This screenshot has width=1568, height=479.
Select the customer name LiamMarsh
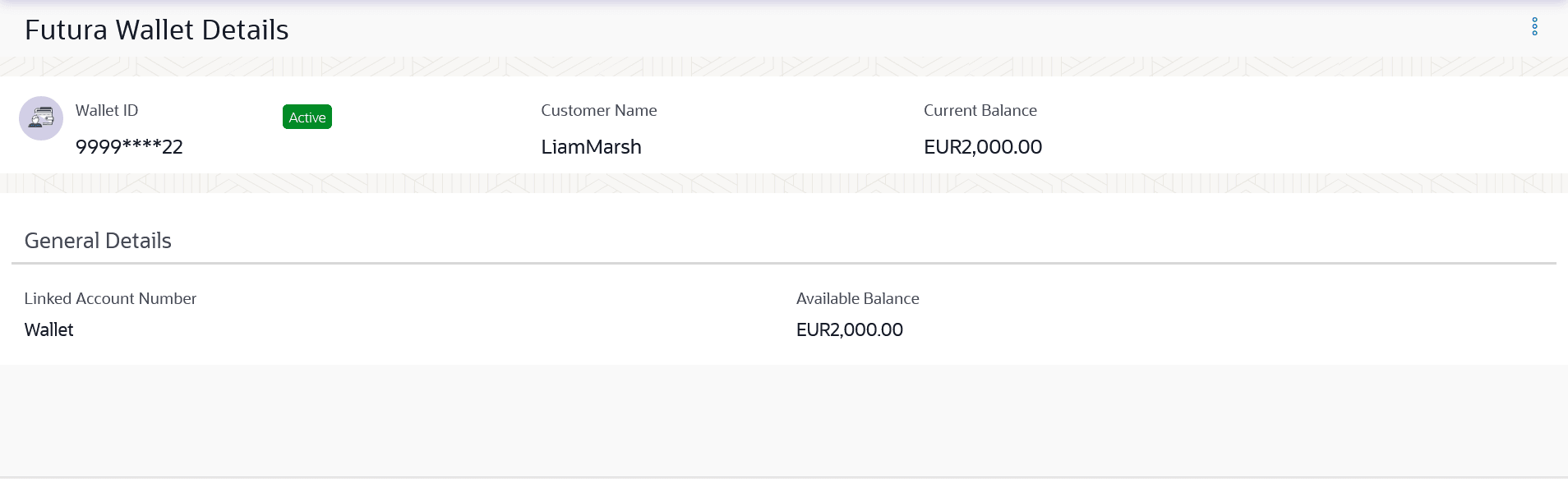[x=591, y=147]
